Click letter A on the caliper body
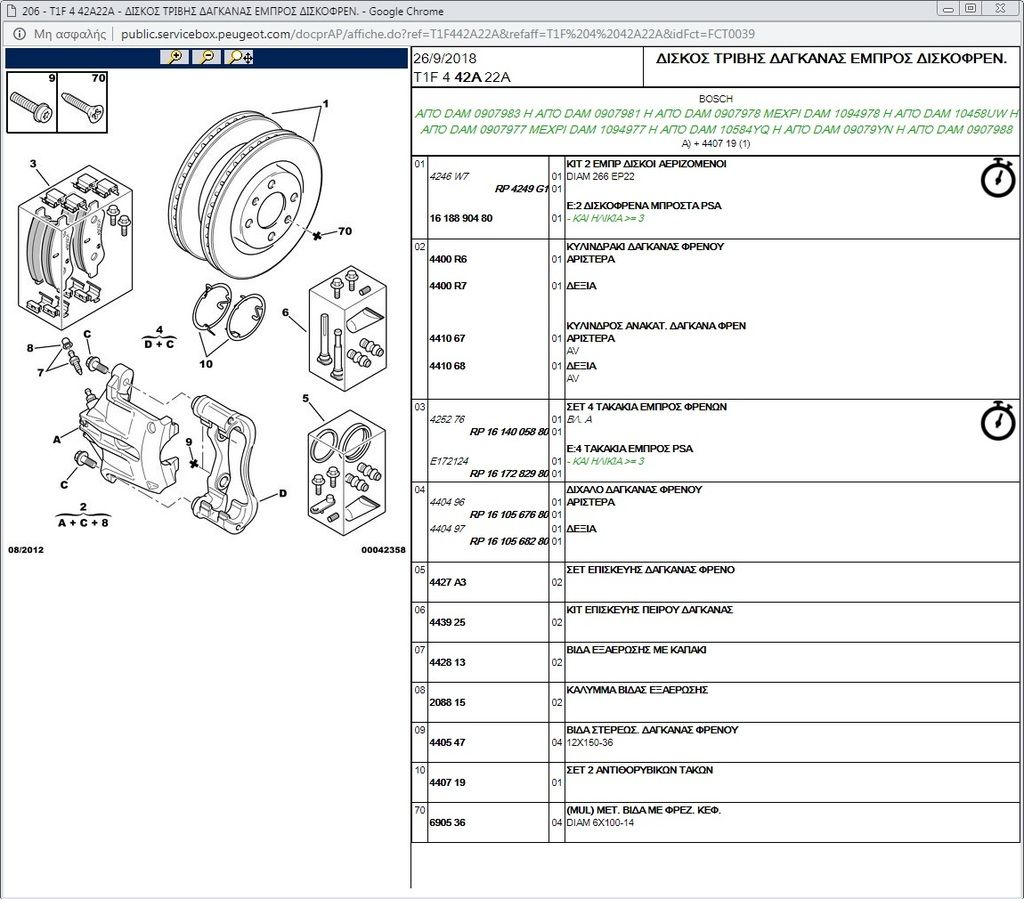This screenshot has width=1024, height=899. pyautogui.click(x=57, y=439)
